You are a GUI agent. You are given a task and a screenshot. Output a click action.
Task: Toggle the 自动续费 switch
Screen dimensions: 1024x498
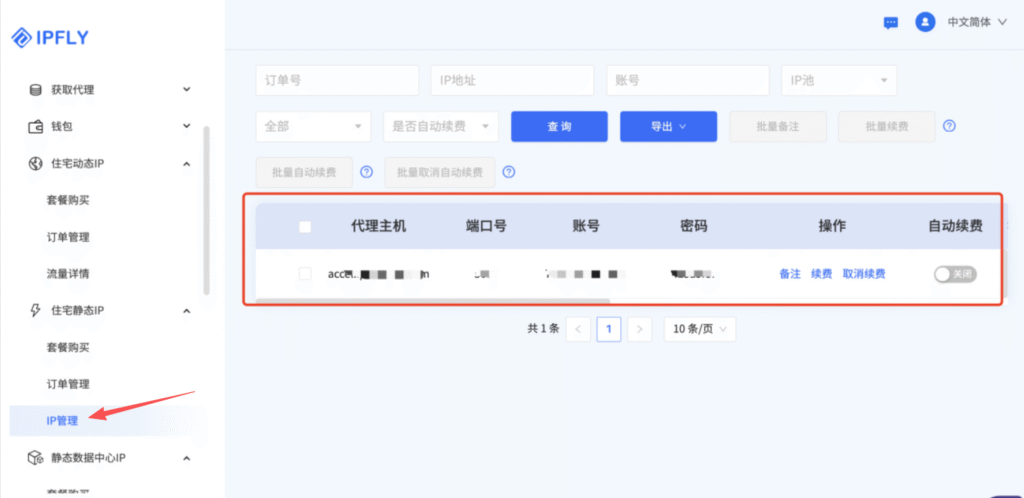tap(955, 275)
